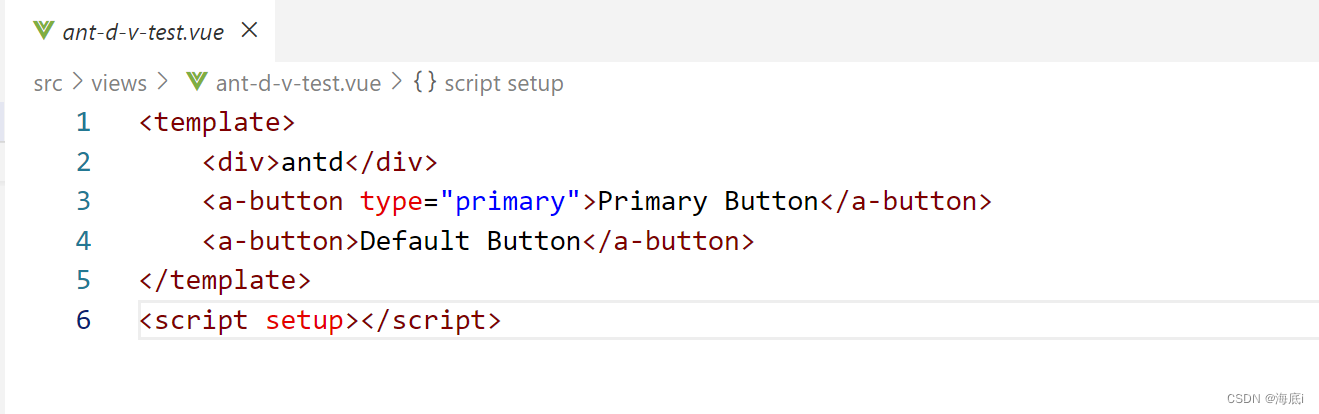Click the Vue file icon in breadcrumbs

196,83
